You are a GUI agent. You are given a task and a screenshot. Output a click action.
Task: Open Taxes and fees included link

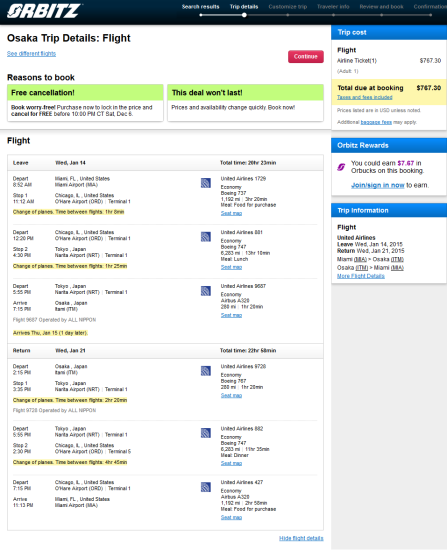point(365,97)
